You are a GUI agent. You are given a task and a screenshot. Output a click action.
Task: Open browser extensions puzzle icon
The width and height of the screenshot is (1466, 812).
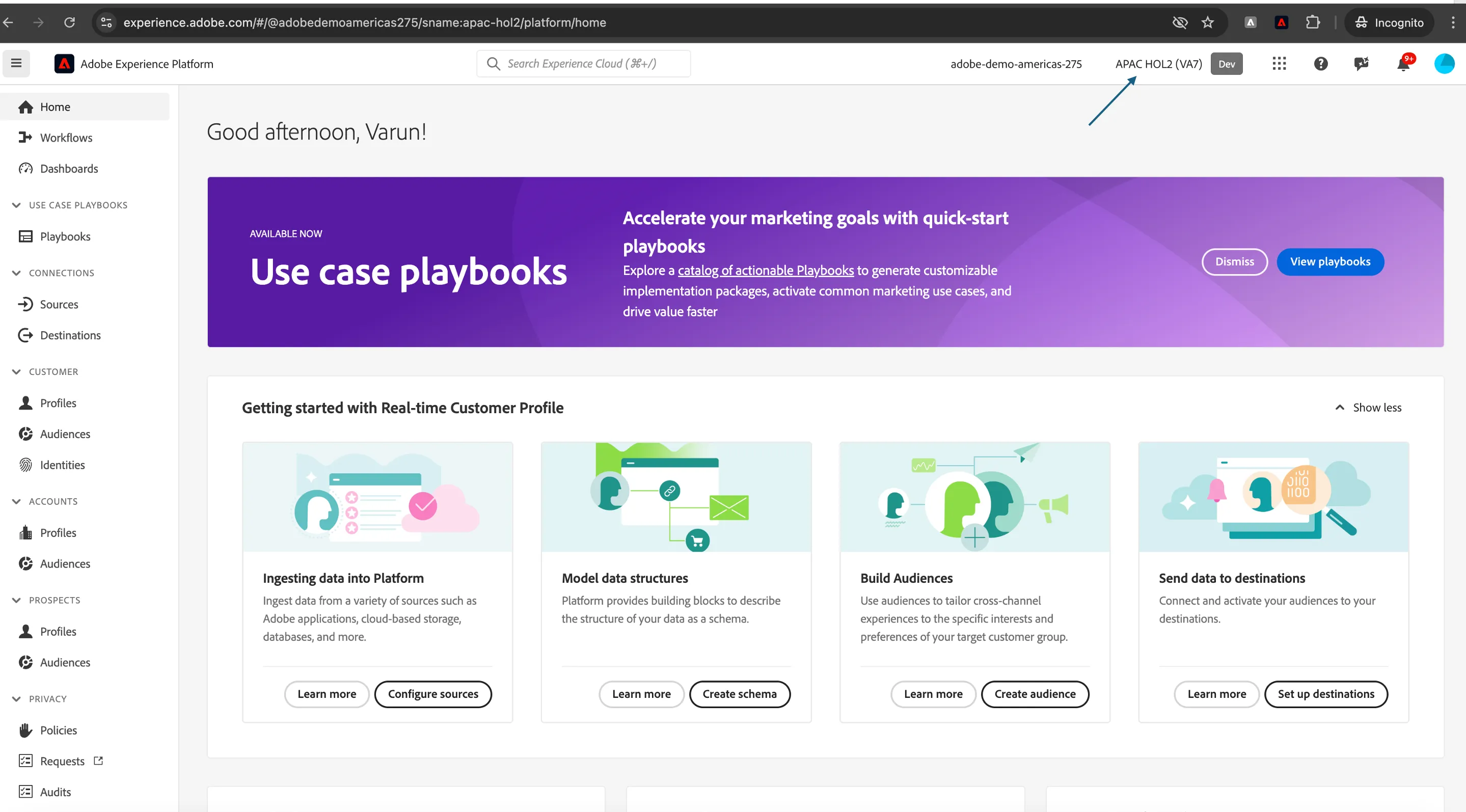[1312, 22]
